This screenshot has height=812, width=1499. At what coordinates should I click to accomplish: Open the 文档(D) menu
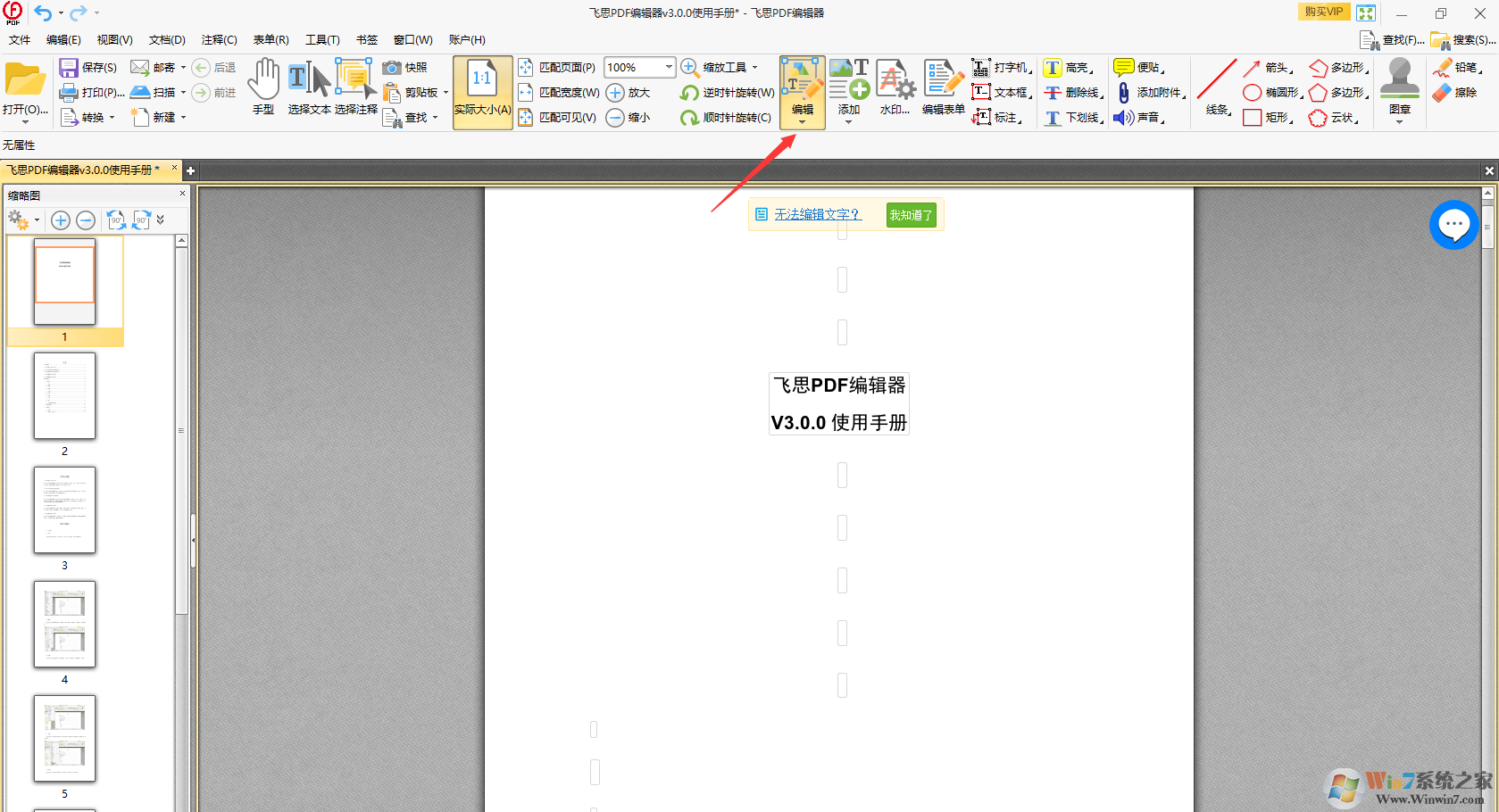click(x=166, y=39)
